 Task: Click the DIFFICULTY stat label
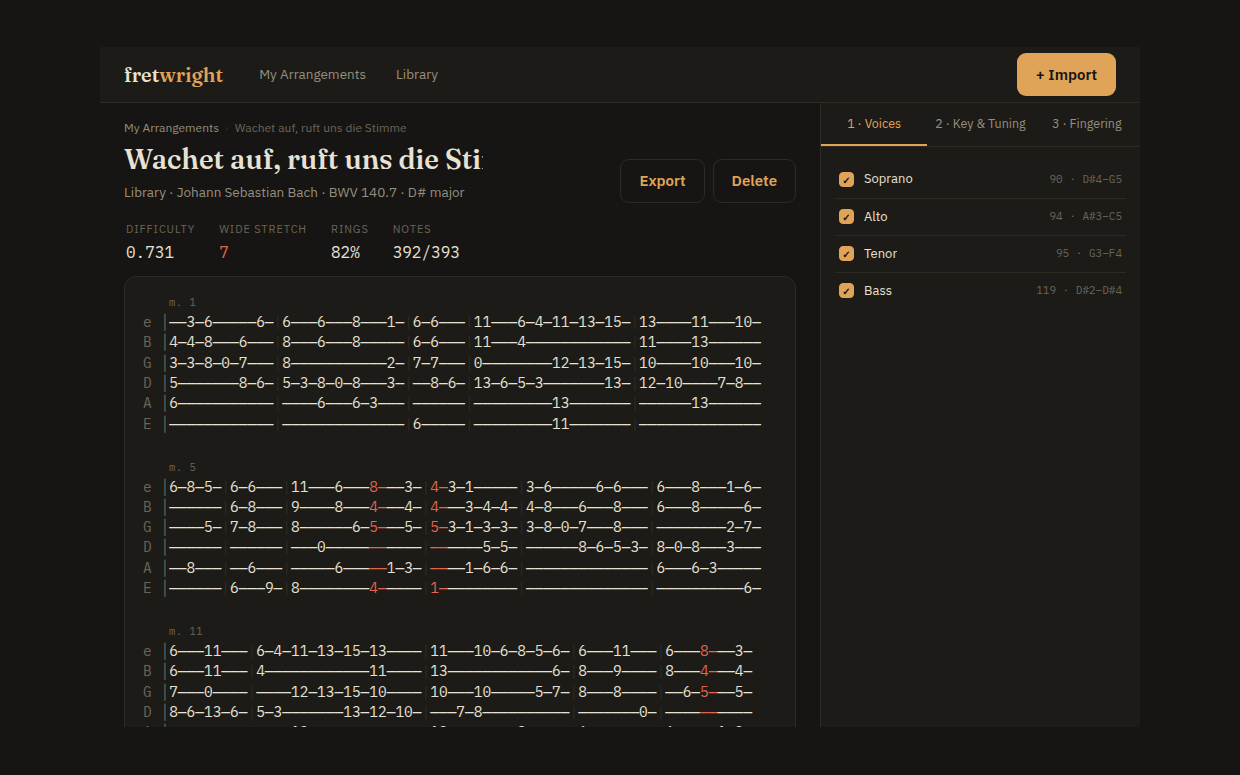[x=160, y=229]
